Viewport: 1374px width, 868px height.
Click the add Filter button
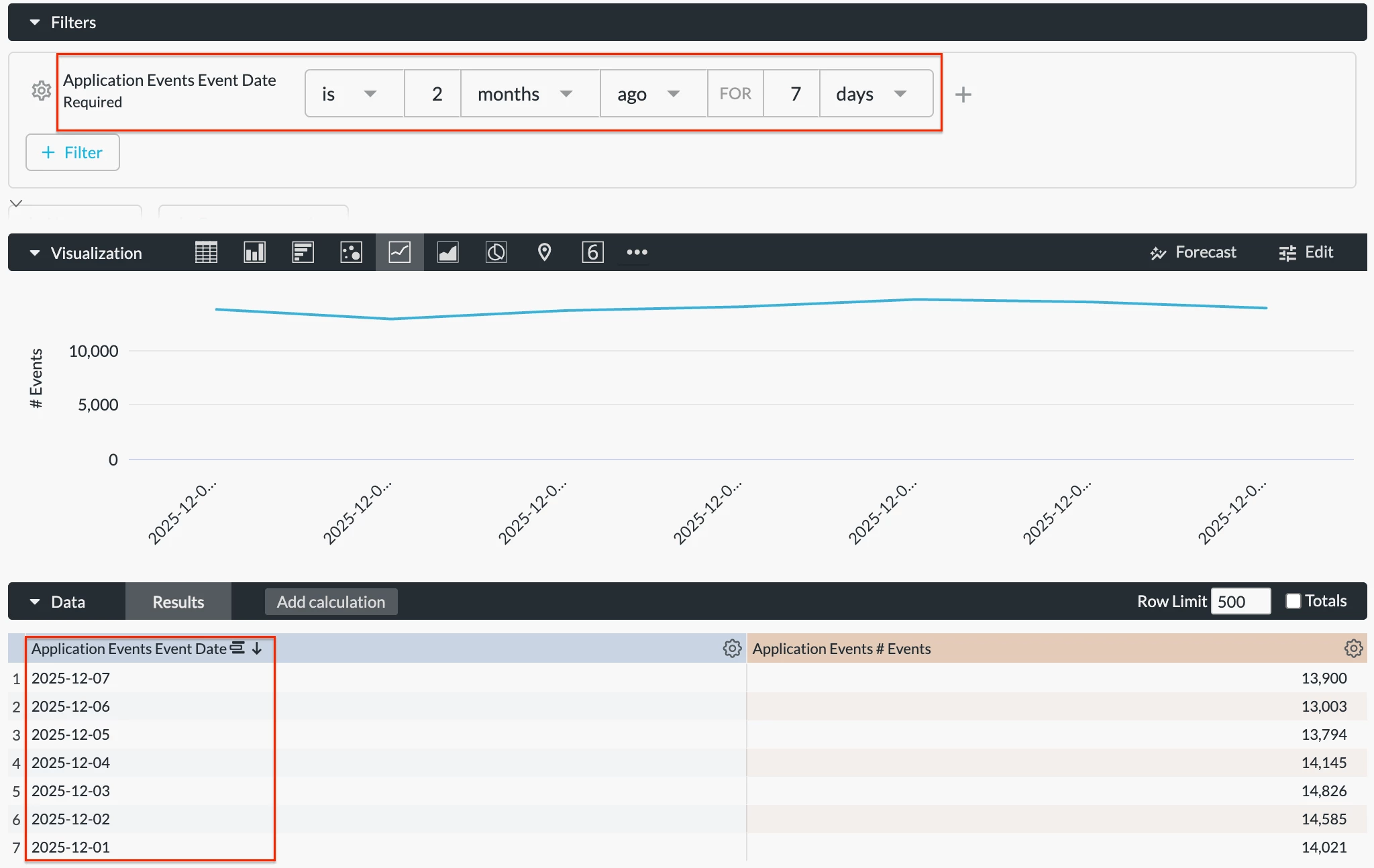click(x=72, y=152)
